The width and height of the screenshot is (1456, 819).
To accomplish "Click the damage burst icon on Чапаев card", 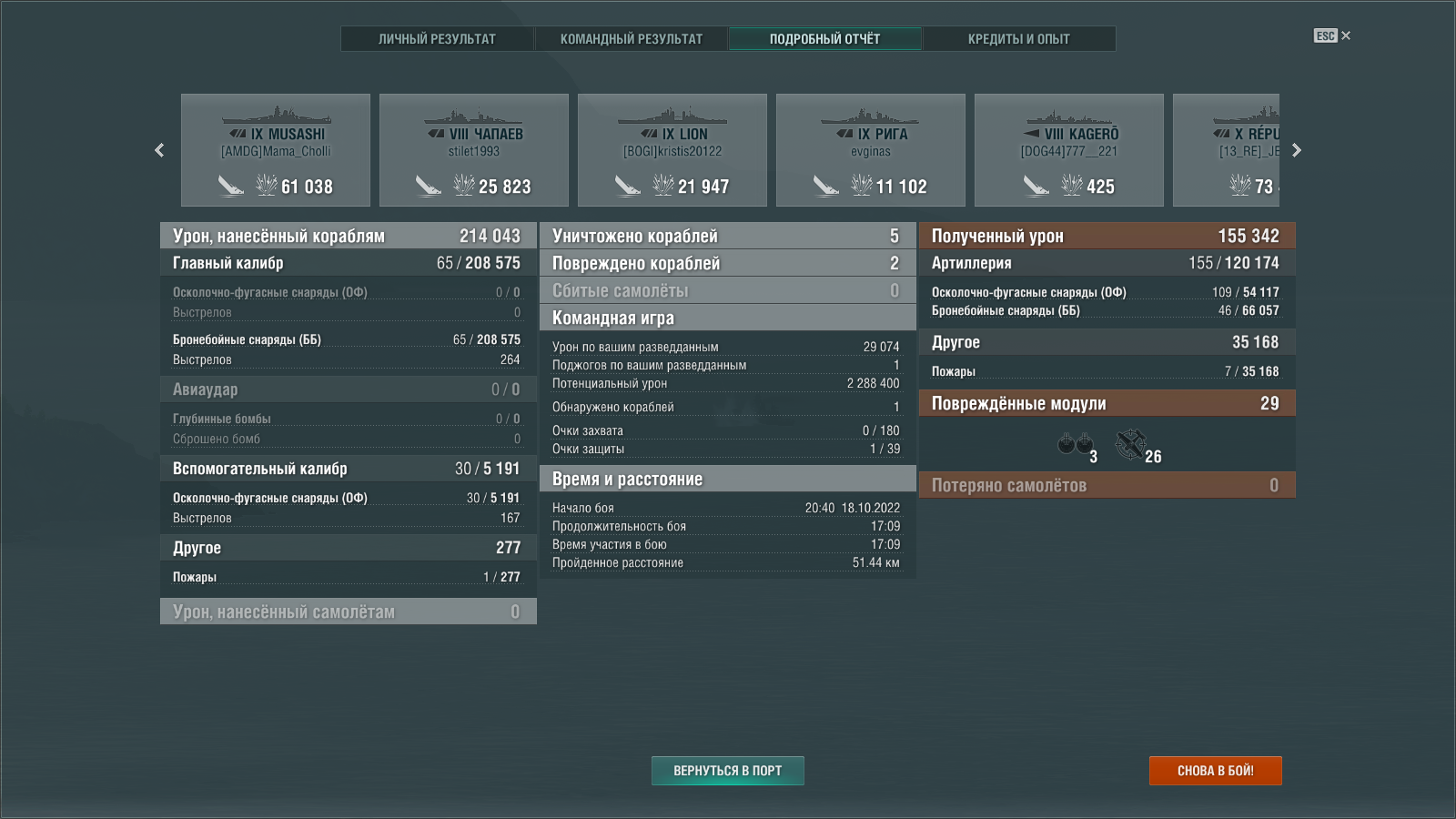I will [x=464, y=186].
